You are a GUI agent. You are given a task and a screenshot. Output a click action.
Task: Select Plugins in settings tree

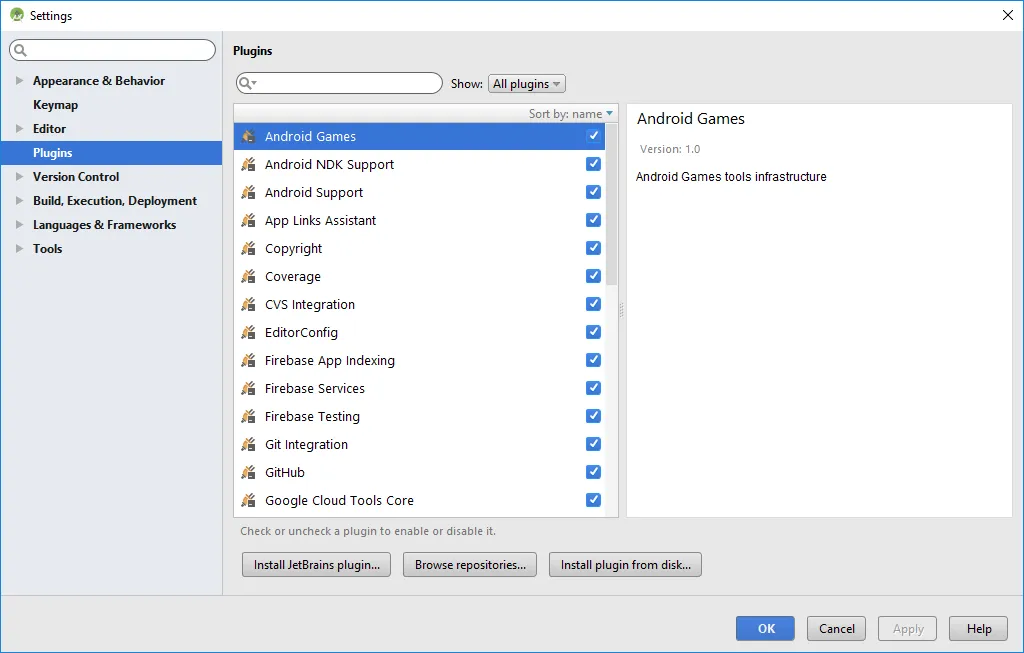111,153
